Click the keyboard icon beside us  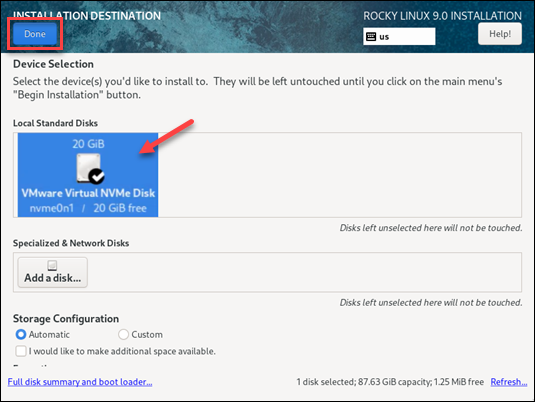click(x=371, y=37)
